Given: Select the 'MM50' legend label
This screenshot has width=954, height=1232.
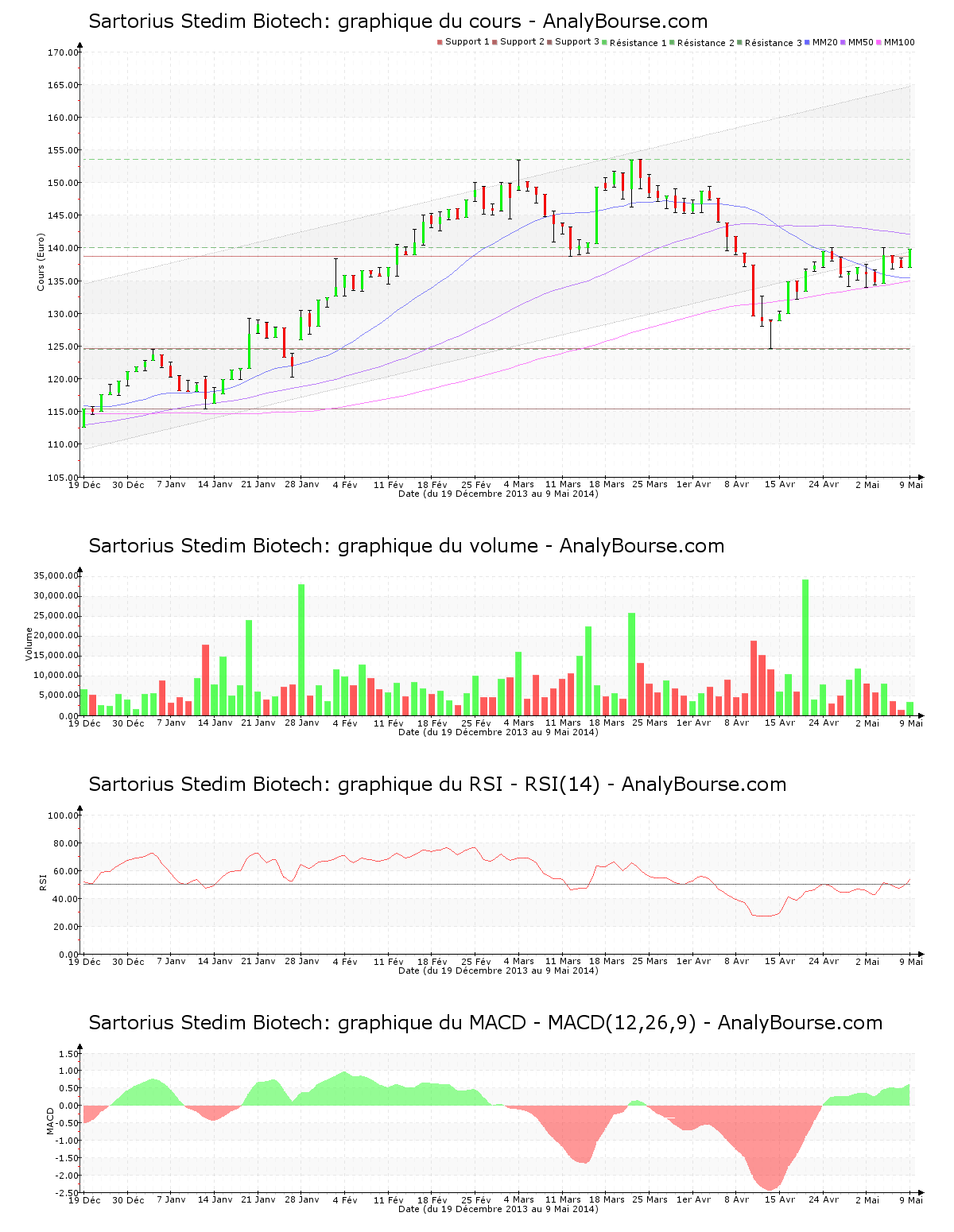Looking at the screenshot, I should pyautogui.click(x=860, y=42).
